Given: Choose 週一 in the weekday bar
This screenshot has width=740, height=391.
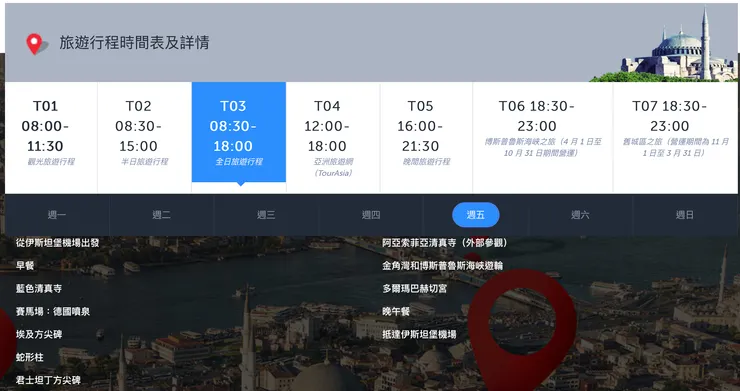Looking at the screenshot, I should pyautogui.click(x=57, y=215).
